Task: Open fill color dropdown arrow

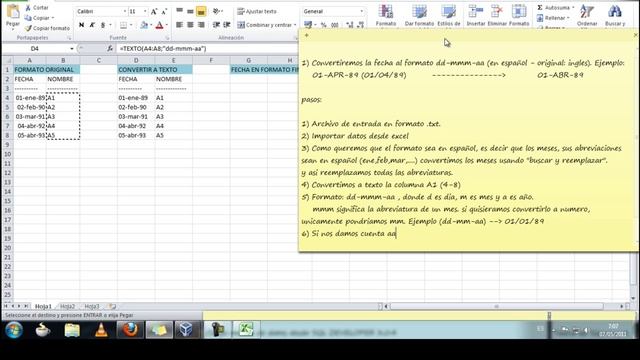Action: coord(151,25)
